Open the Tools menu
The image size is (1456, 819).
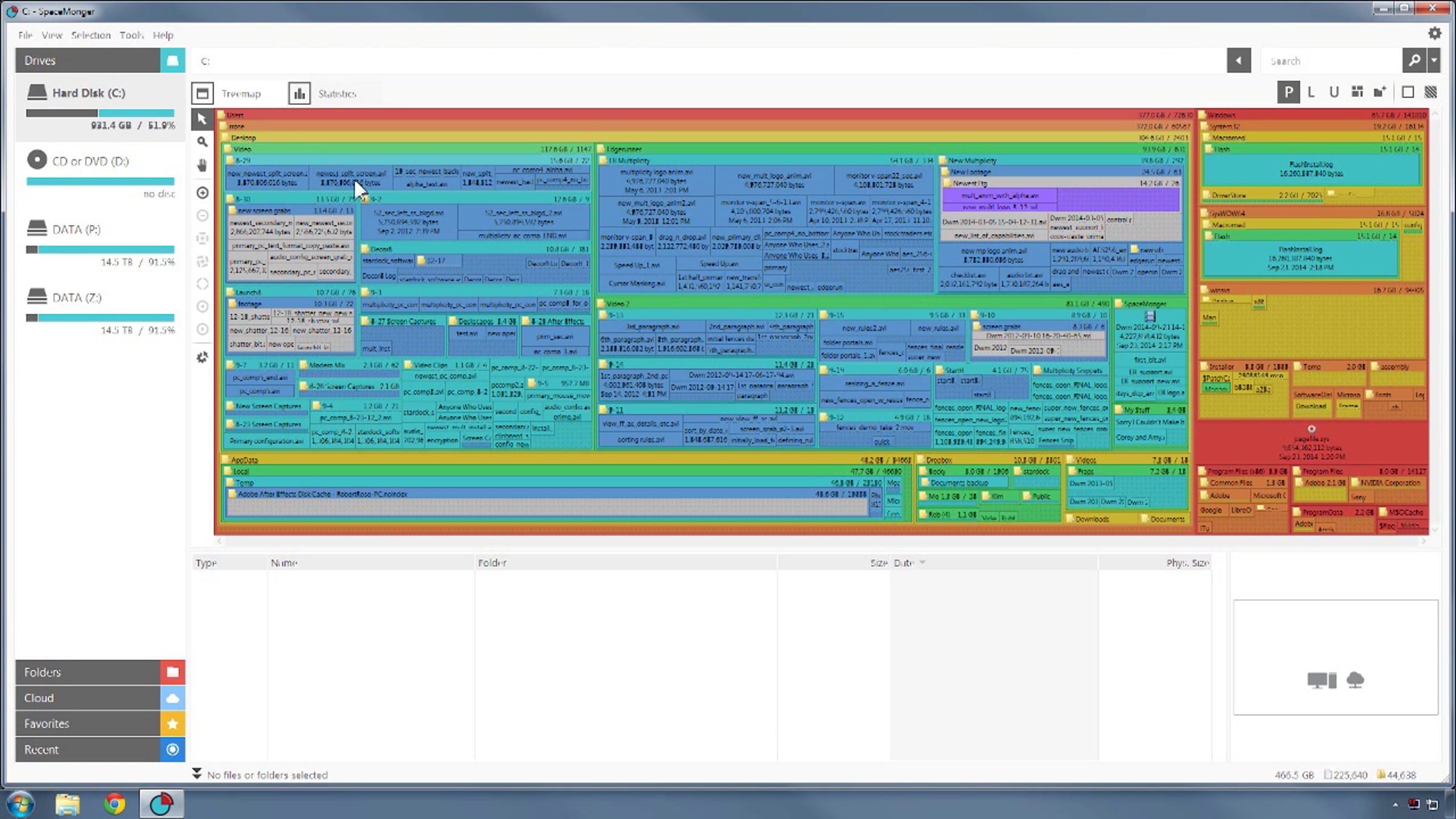tap(131, 35)
